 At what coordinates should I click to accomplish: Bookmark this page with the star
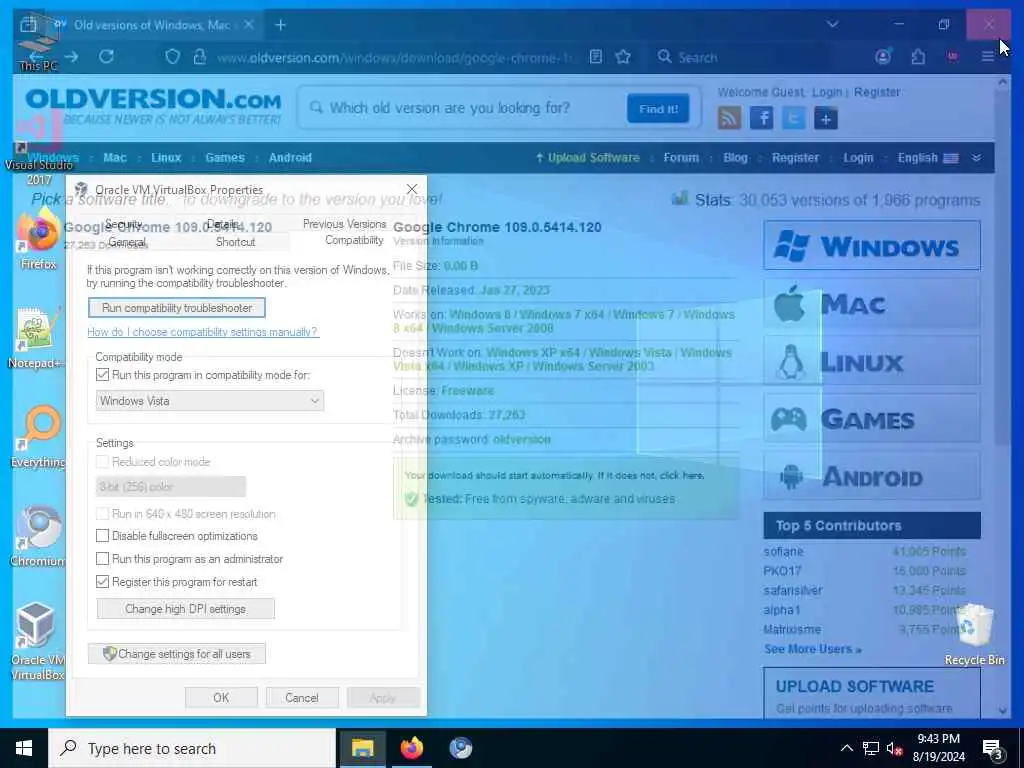[x=623, y=57]
